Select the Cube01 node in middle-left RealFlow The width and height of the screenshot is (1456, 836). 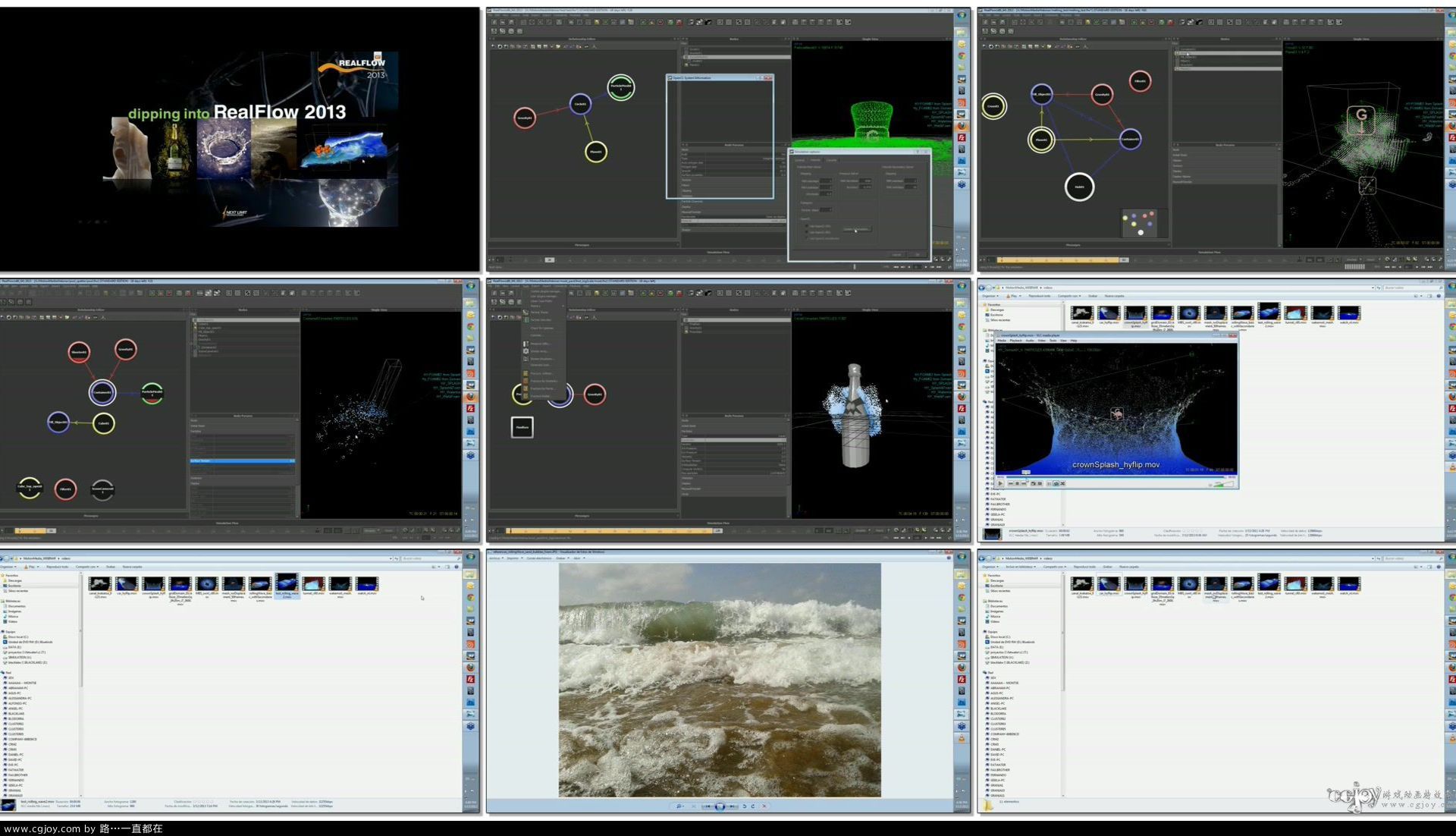pos(104,423)
